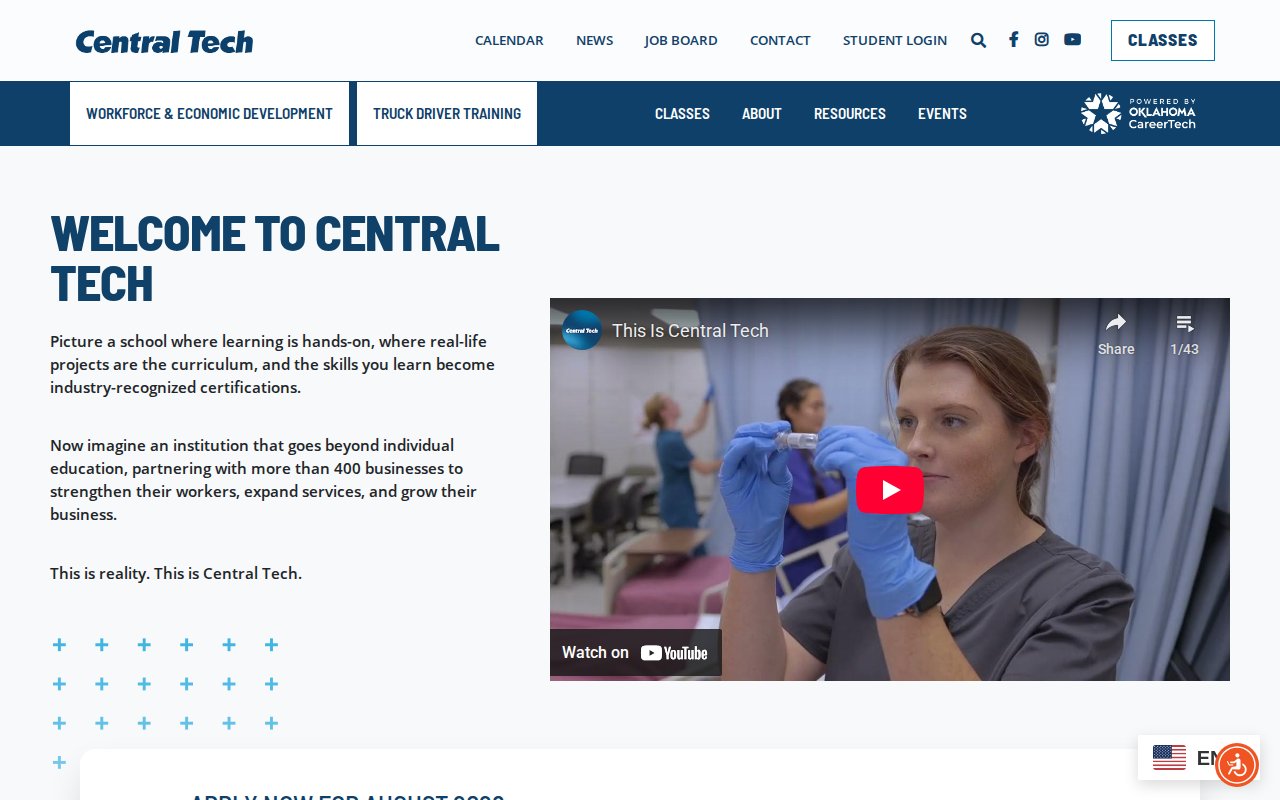Image resolution: width=1280 pixels, height=800 pixels.
Task: Click the outlined CLASSES button
Action: pos(1162,40)
